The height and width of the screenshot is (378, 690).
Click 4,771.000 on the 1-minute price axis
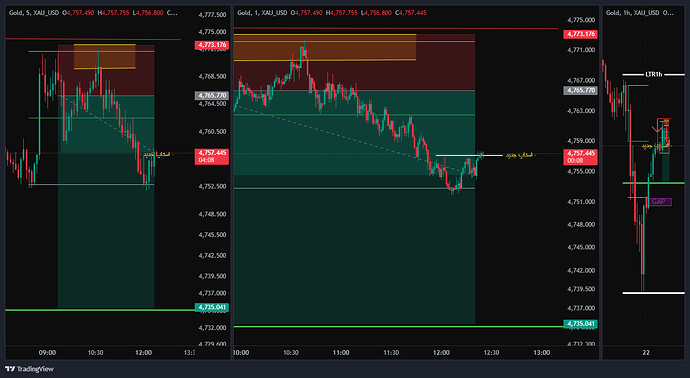coord(581,50)
